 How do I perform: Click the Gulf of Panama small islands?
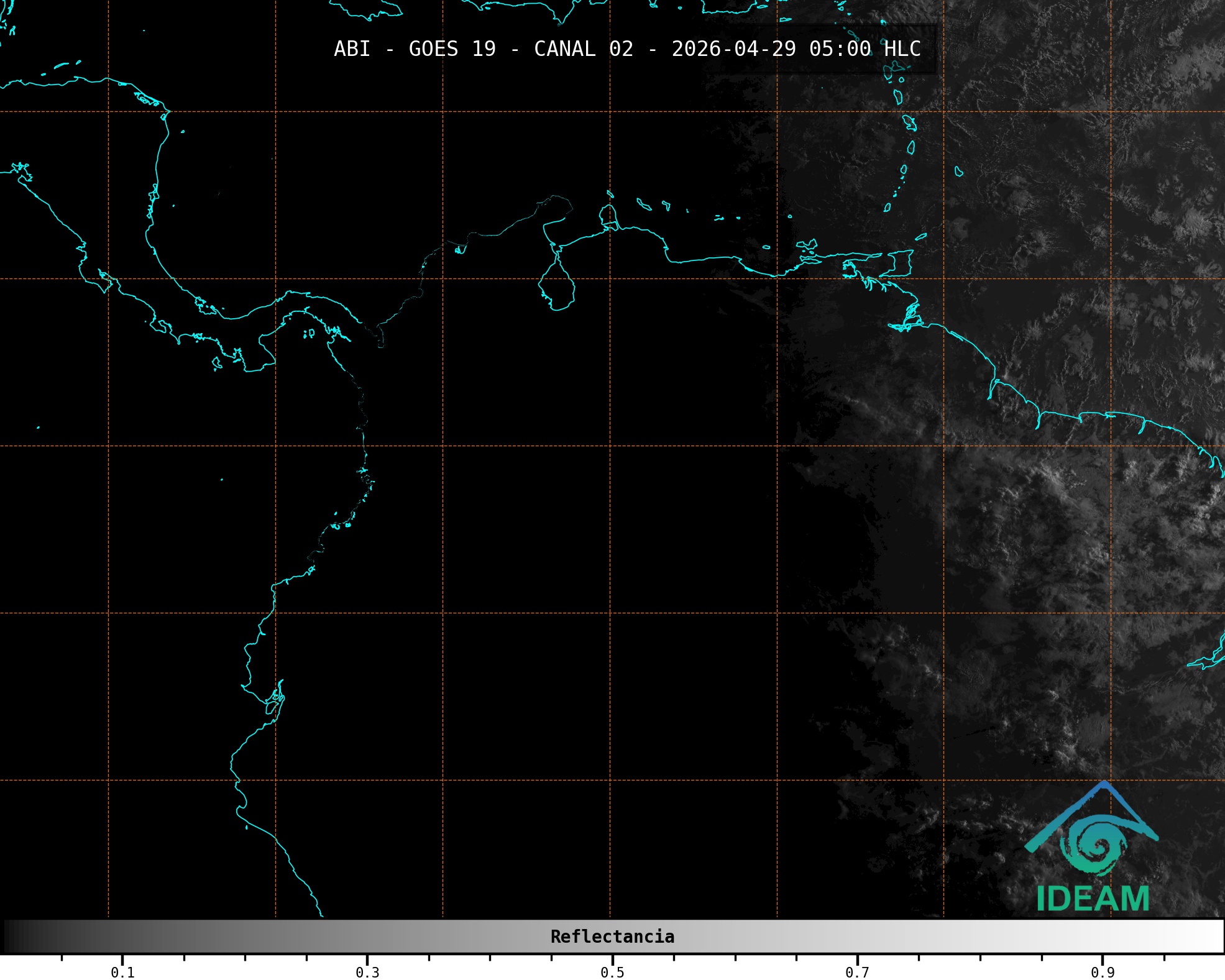(309, 334)
